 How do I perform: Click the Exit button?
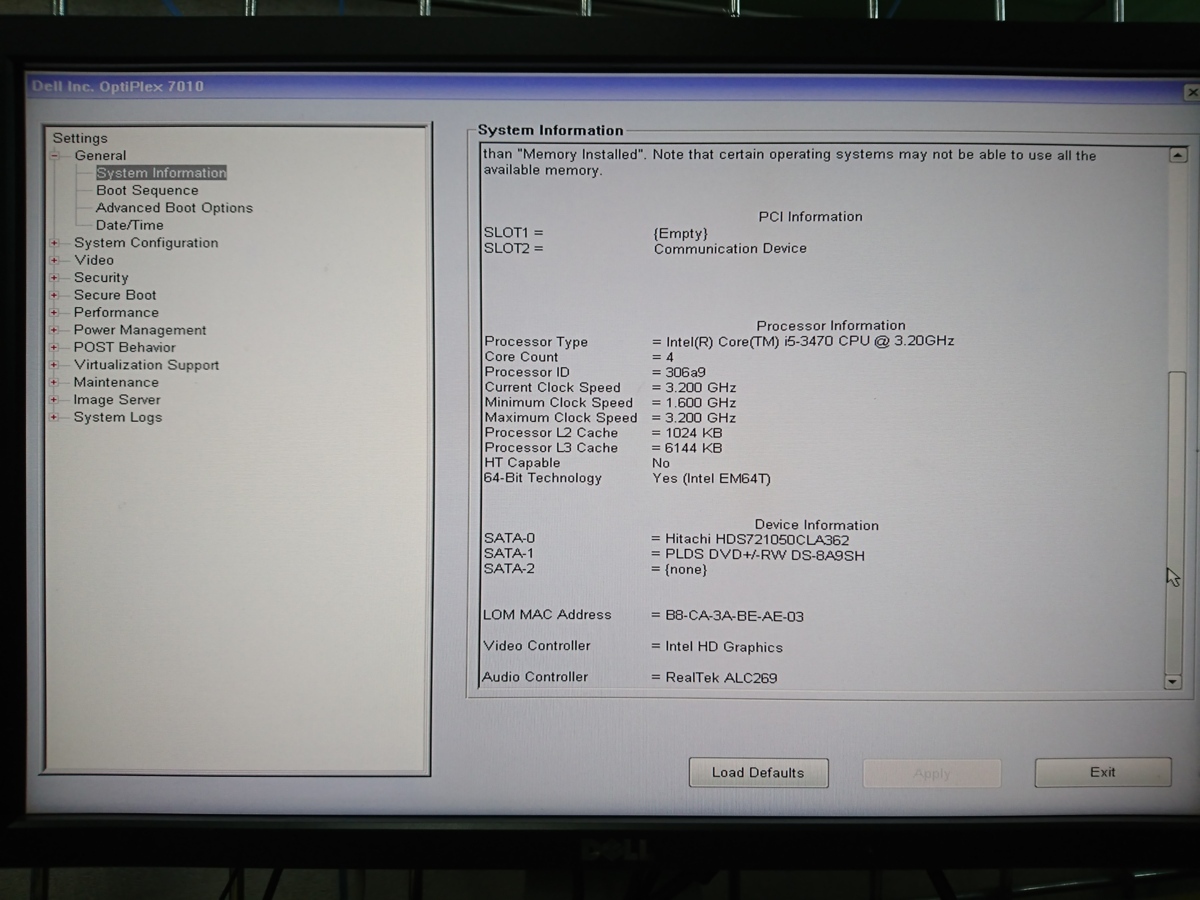[x=1103, y=772]
